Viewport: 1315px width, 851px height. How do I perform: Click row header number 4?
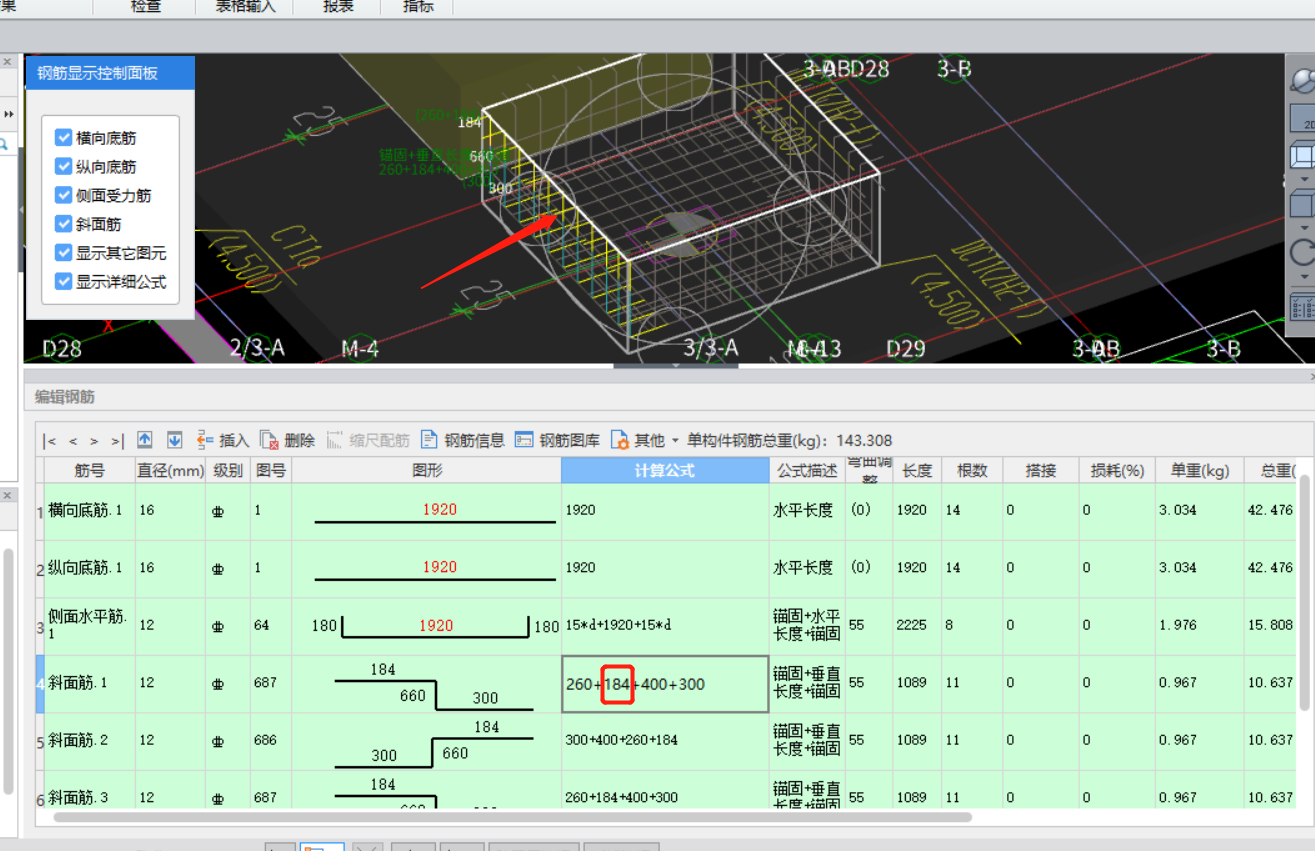40,684
